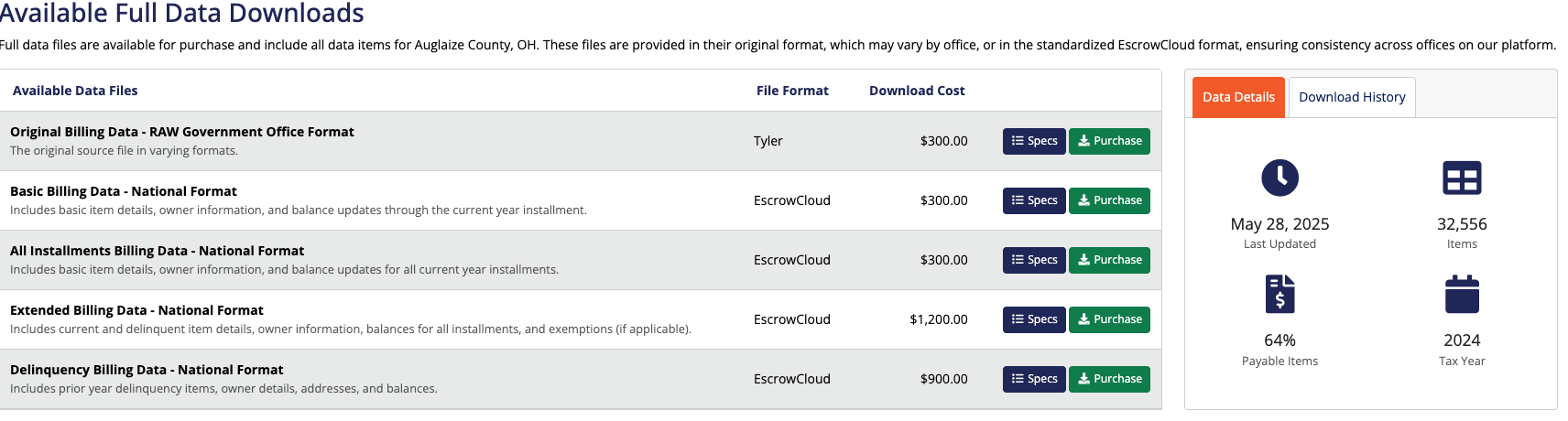
Task: Purchase Original Billing Data RAW file
Action: [x=1109, y=141]
